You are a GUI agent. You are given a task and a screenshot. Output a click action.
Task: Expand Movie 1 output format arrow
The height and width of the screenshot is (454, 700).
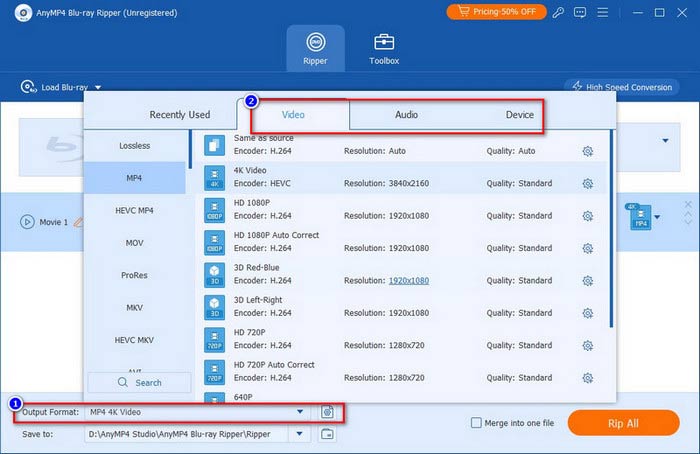coord(657,217)
